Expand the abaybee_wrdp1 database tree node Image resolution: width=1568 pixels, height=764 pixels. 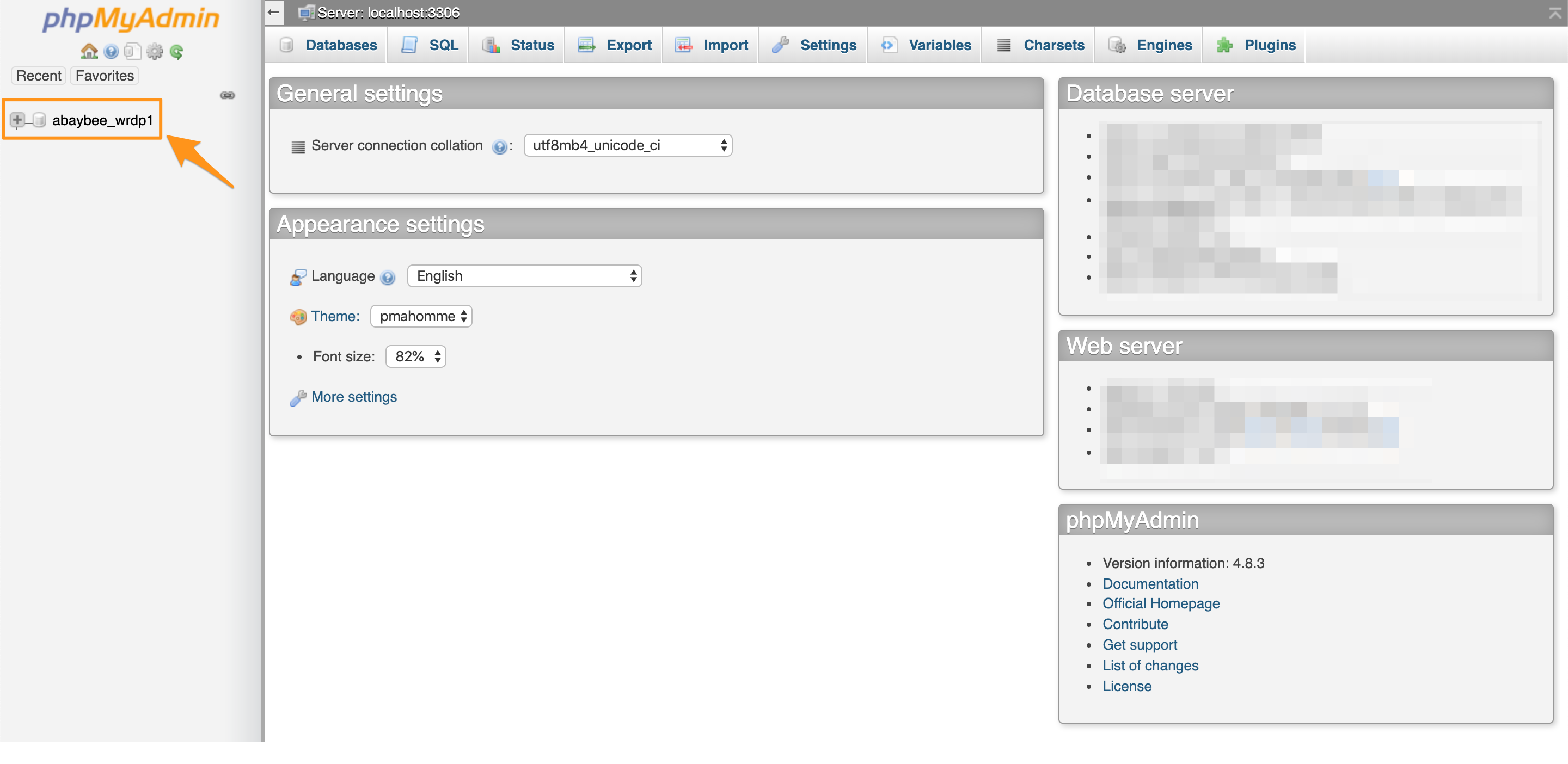click(x=17, y=120)
